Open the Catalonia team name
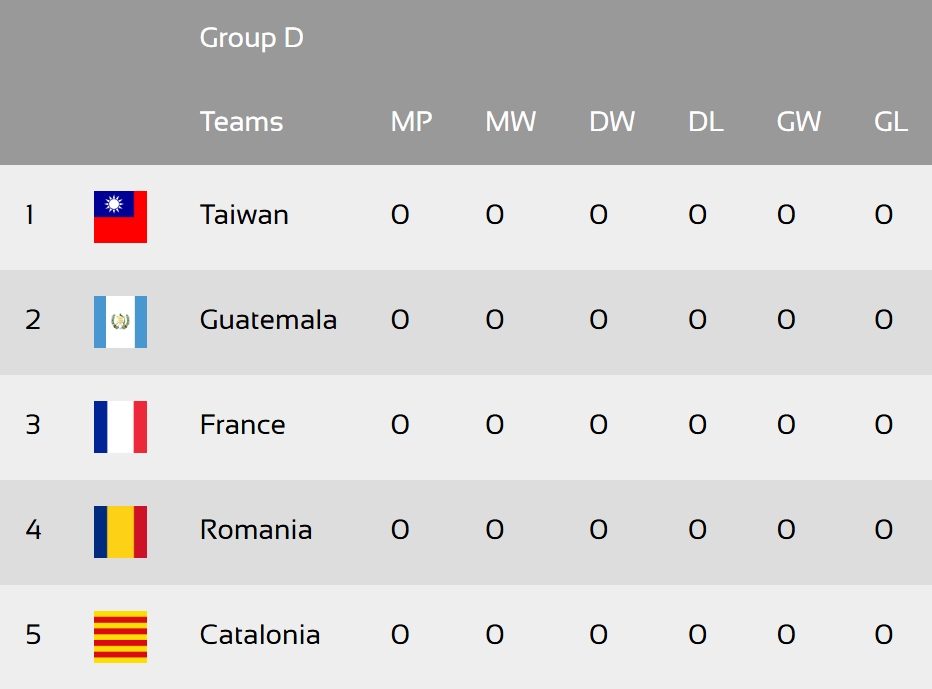932x689 pixels. click(x=260, y=634)
